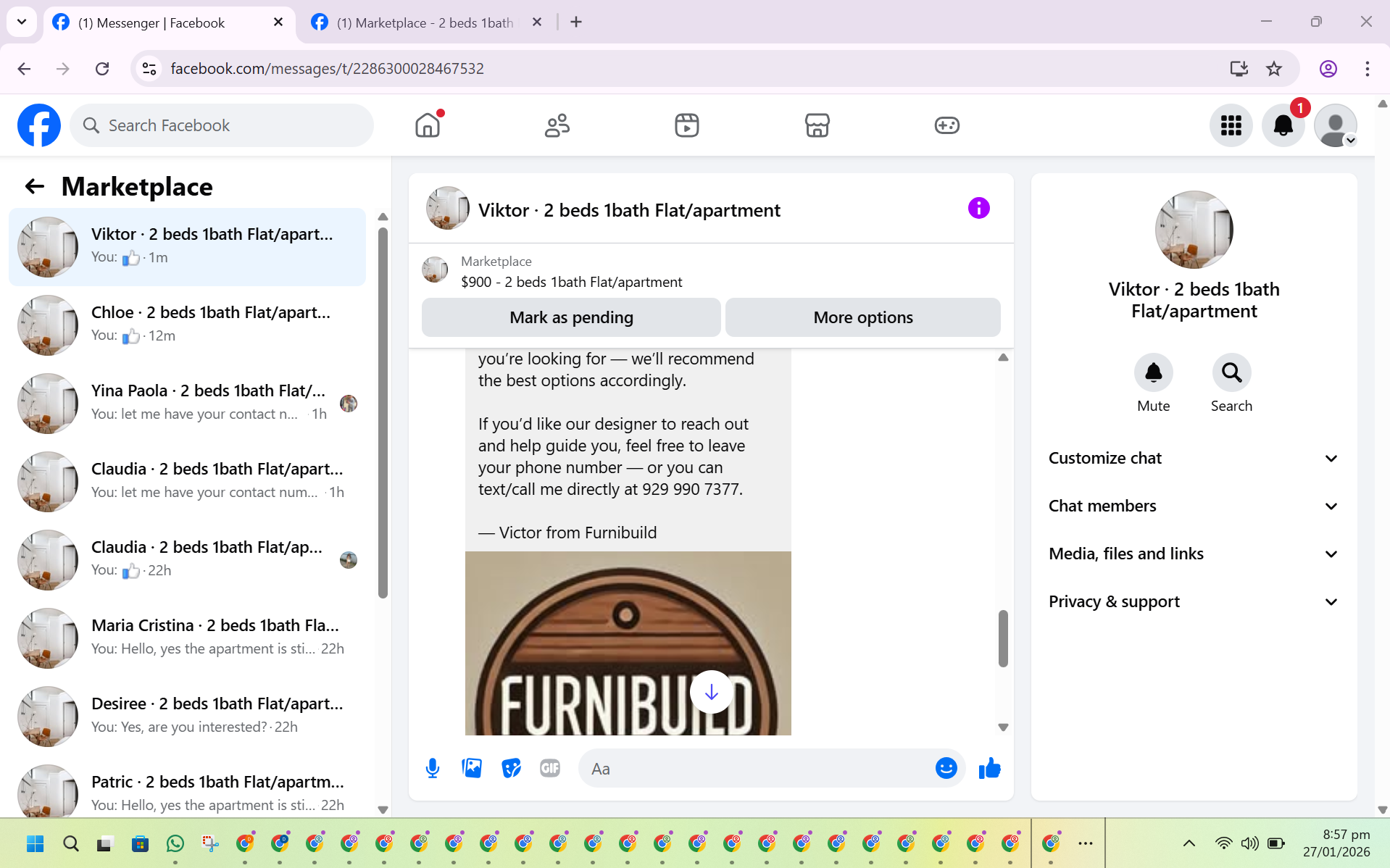Image resolution: width=1390 pixels, height=868 pixels.
Task: Click the chat scroll-down arrow
Action: click(x=1003, y=727)
